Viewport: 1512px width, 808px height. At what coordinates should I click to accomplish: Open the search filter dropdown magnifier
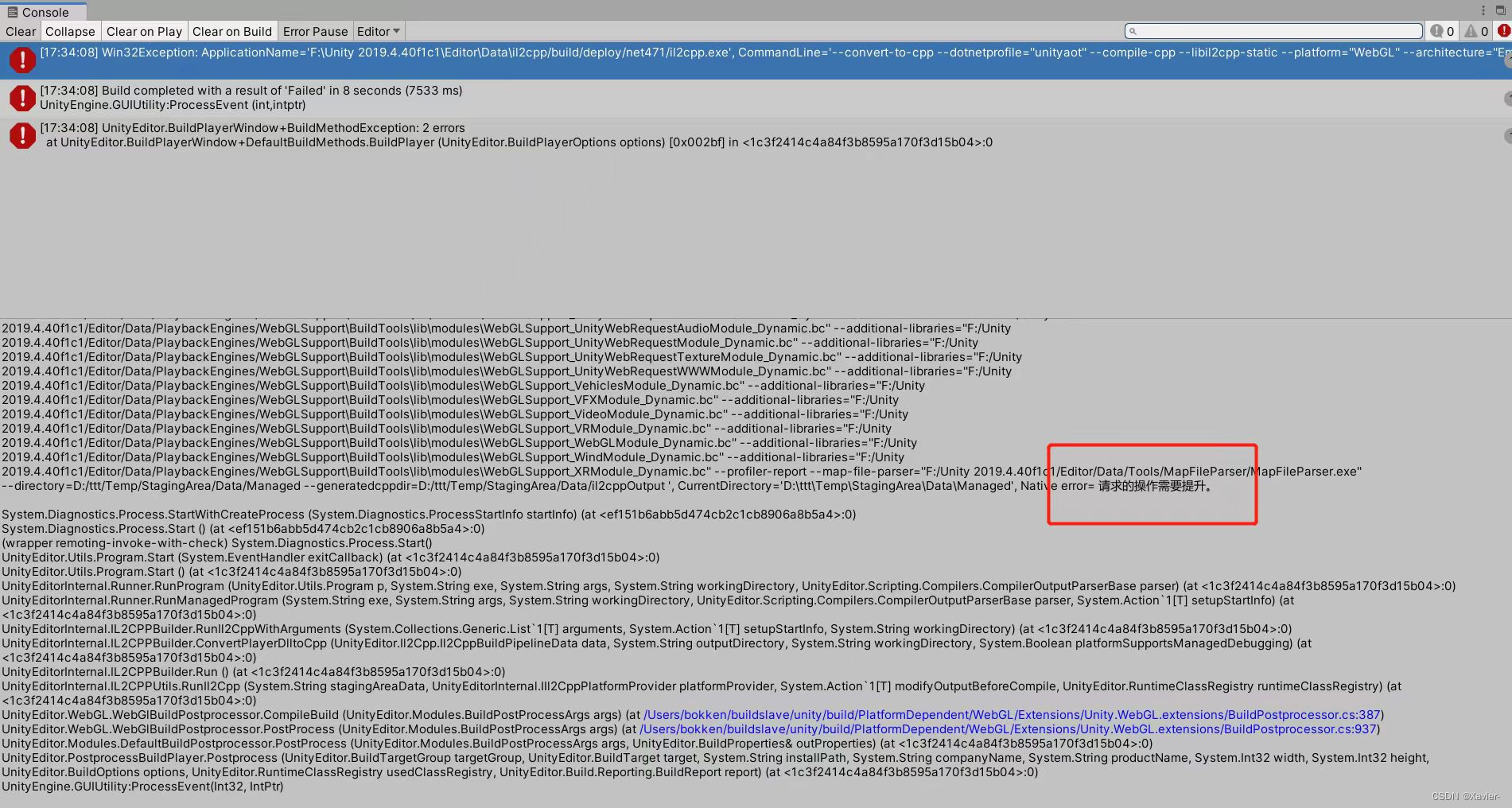point(1133,31)
